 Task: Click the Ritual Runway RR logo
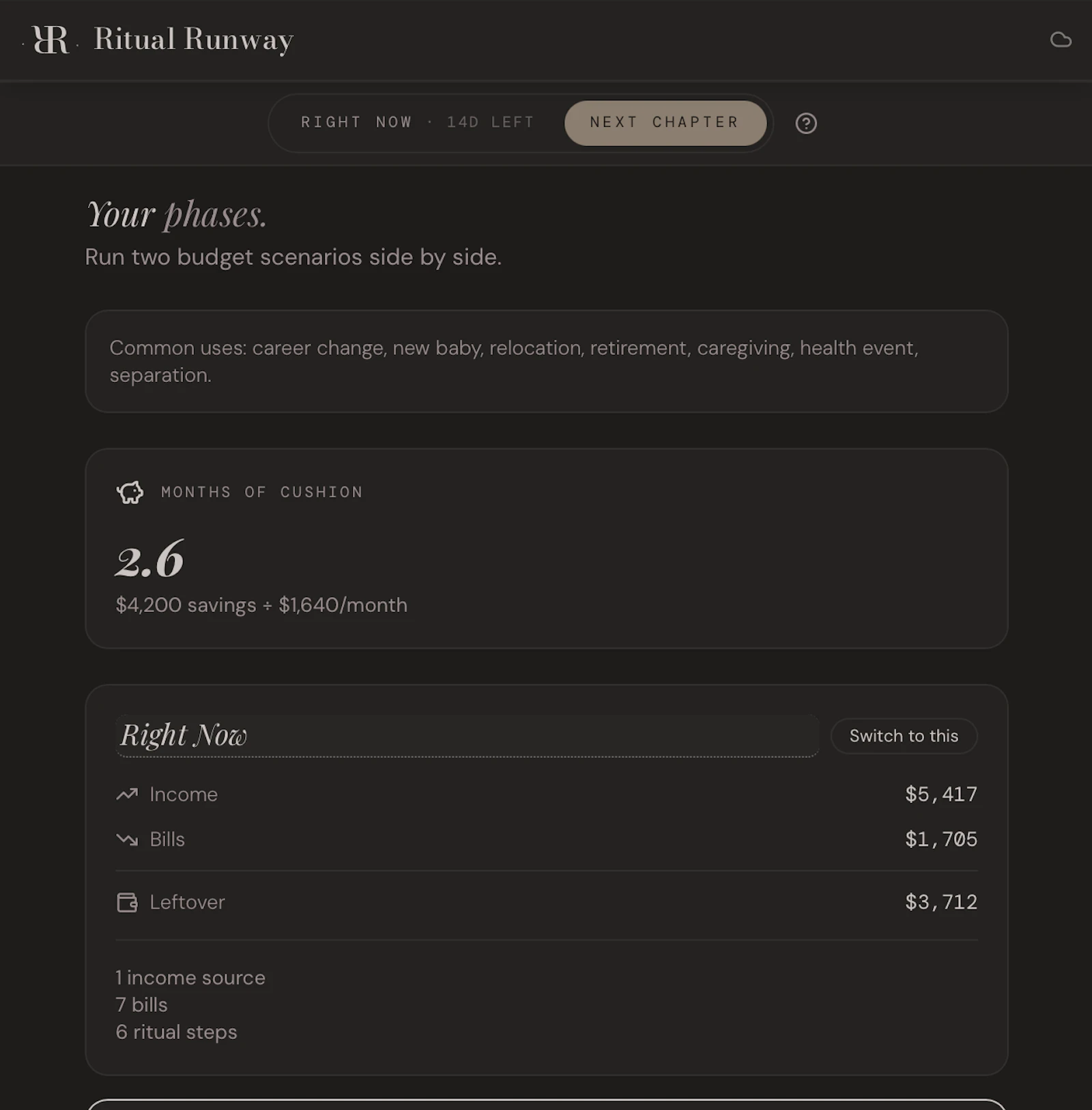click(x=51, y=40)
